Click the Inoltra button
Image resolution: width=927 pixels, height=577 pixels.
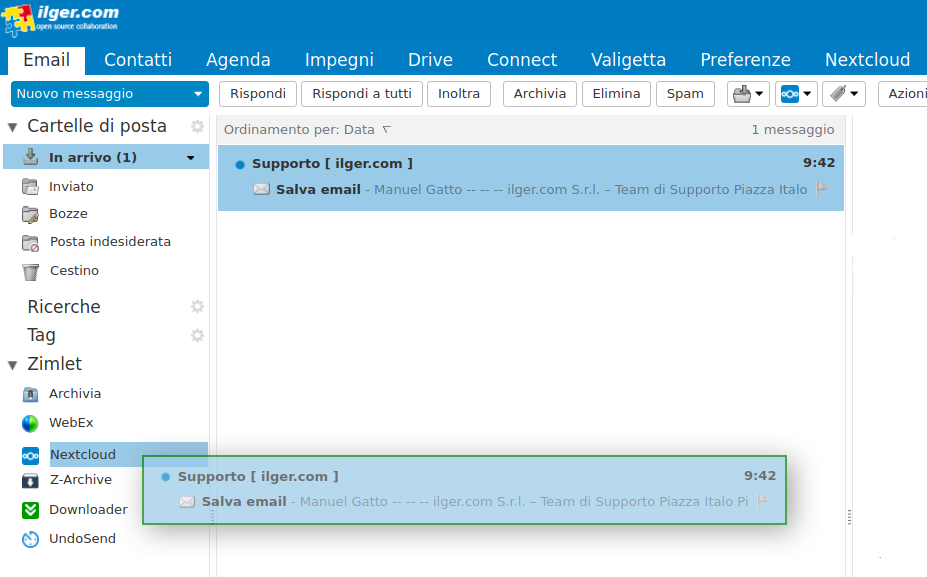point(459,94)
